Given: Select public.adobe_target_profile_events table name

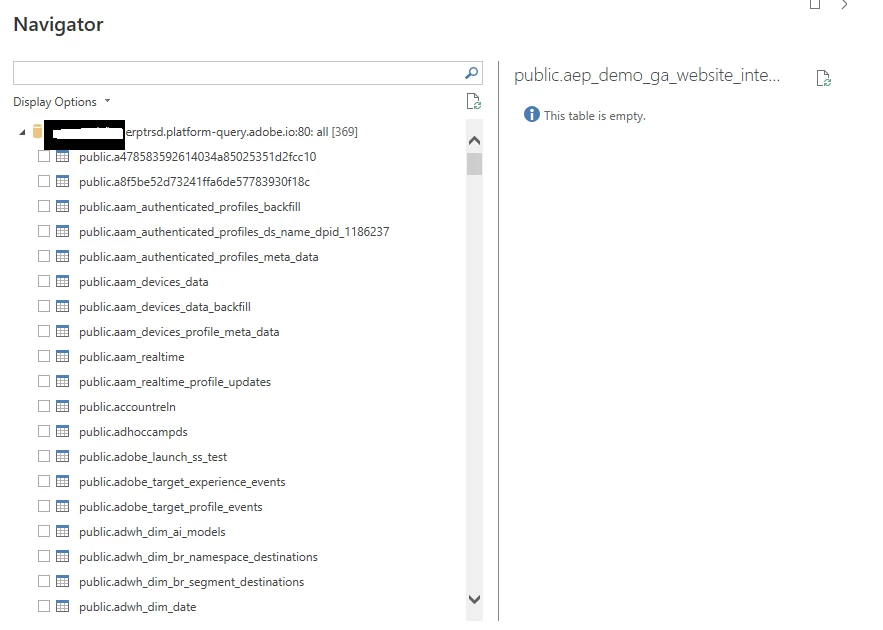Looking at the screenshot, I should pyautogui.click(x=171, y=507).
